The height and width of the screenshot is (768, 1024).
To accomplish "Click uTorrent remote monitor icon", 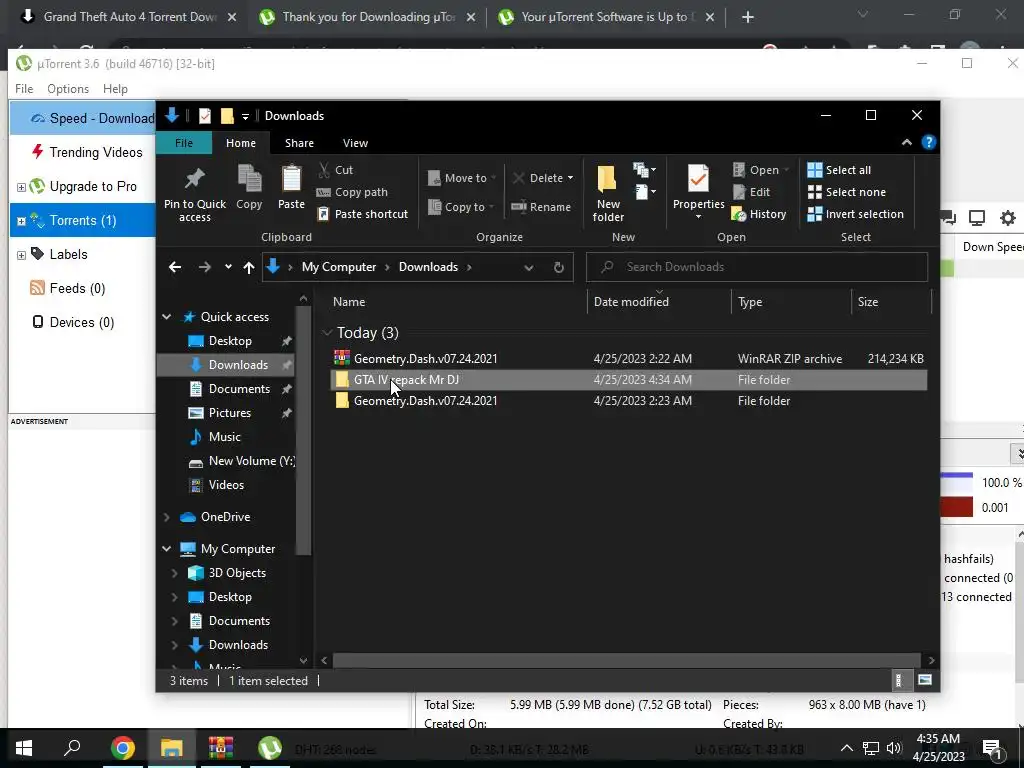I will (977, 218).
